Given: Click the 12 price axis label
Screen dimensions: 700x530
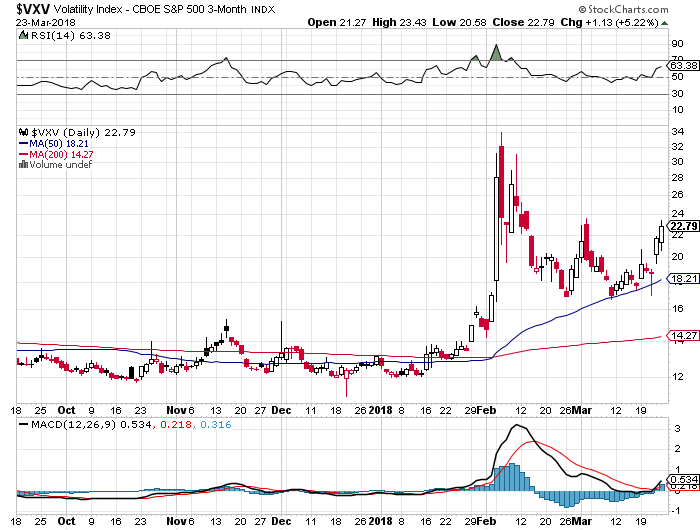Looking at the screenshot, I should [677, 376].
